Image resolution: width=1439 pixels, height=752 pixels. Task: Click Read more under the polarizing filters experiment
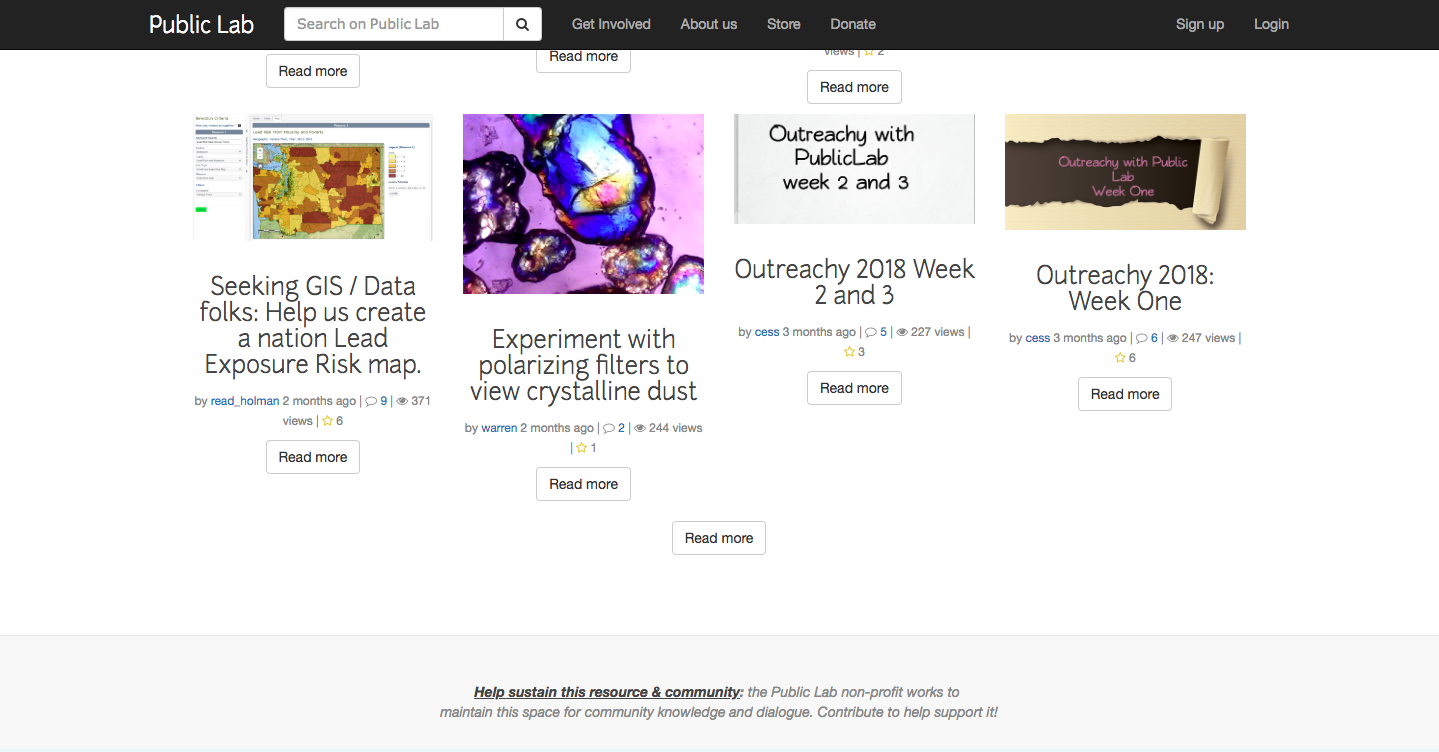pos(583,483)
